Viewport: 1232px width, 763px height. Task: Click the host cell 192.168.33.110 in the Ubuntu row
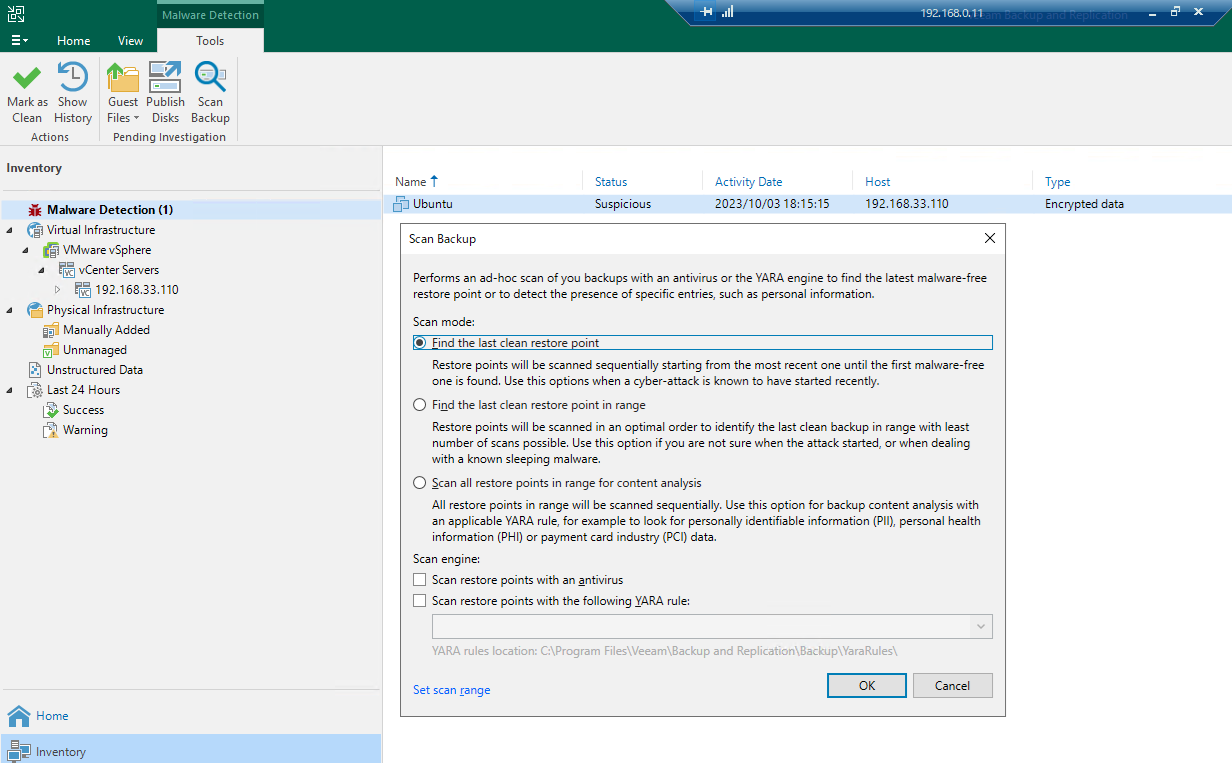(907, 204)
